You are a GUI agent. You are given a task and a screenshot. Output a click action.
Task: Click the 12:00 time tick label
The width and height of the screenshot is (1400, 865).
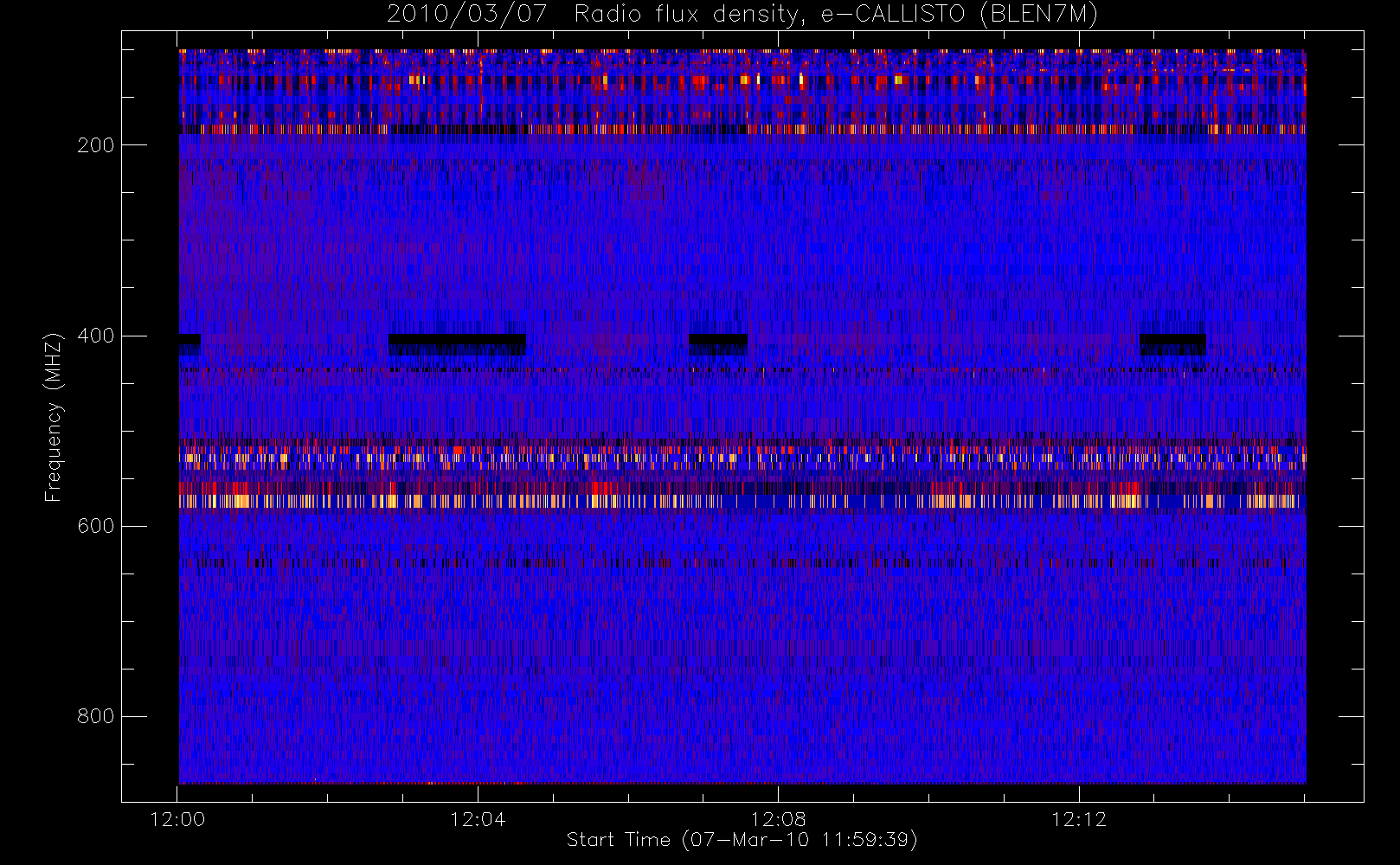tap(177, 819)
